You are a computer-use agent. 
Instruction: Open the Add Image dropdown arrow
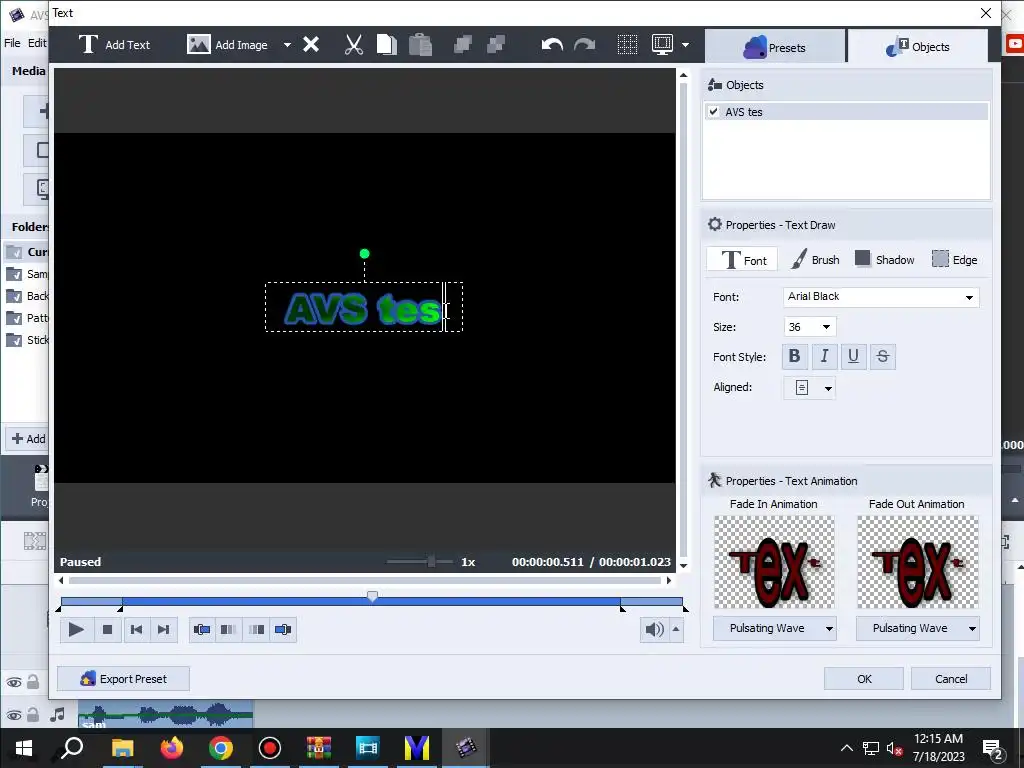[287, 44]
